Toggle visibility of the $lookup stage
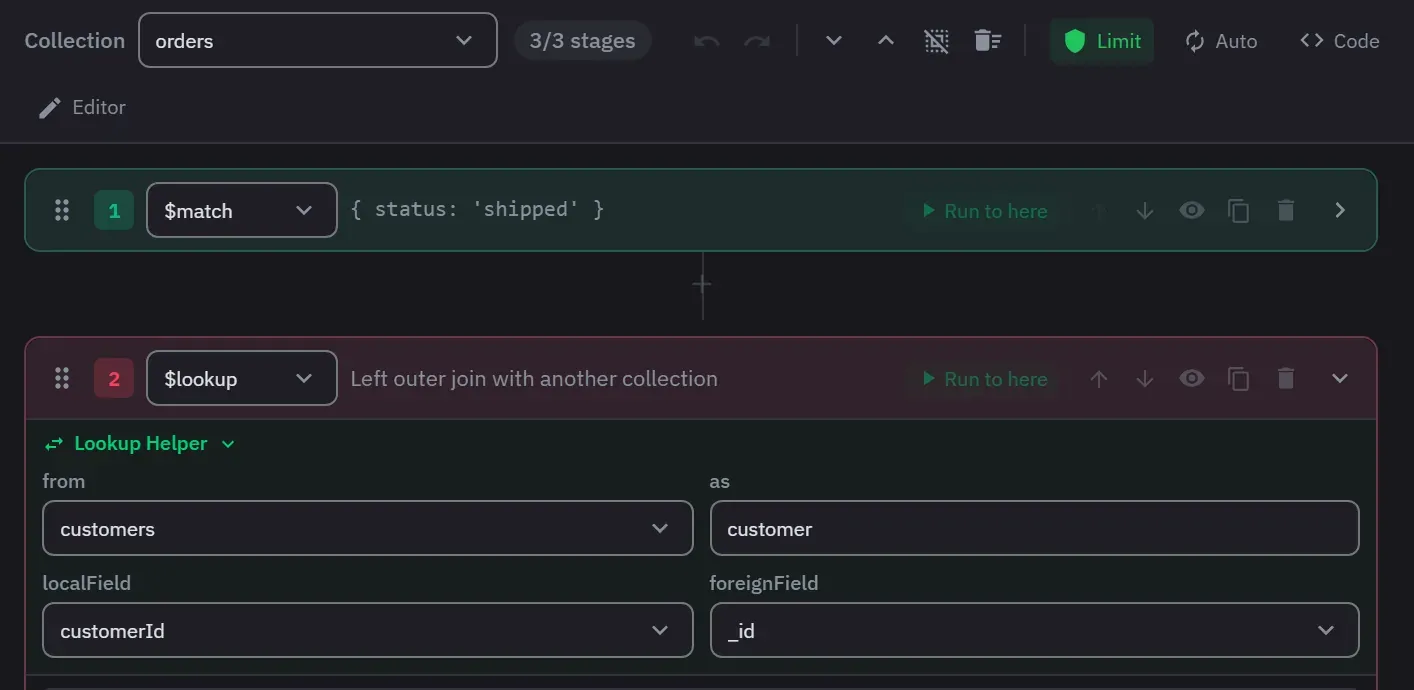Viewport: 1414px width, 690px height. [1191, 378]
